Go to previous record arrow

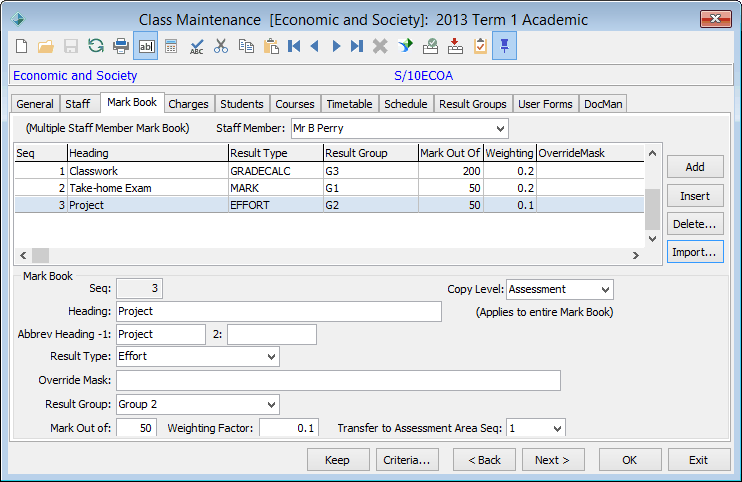pyautogui.click(x=315, y=46)
